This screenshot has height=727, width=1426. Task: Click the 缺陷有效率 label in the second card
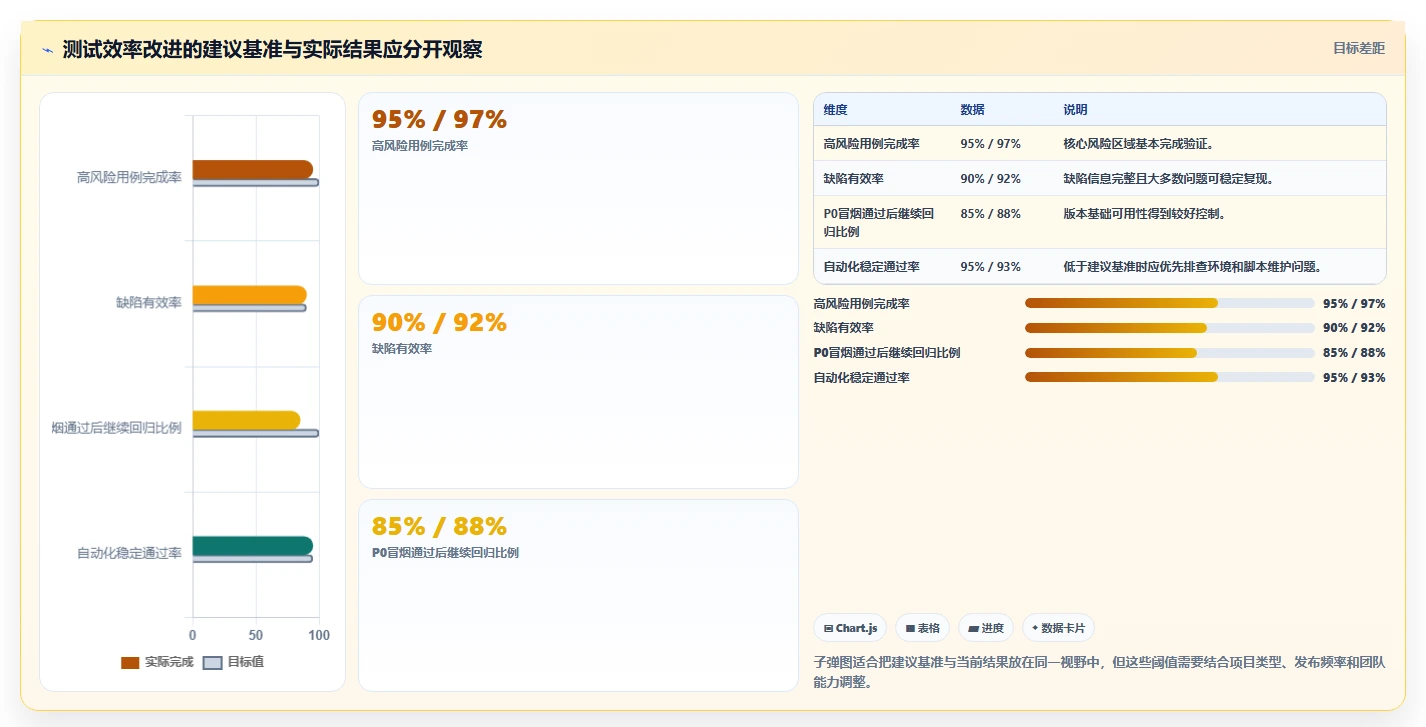[401, 349]
